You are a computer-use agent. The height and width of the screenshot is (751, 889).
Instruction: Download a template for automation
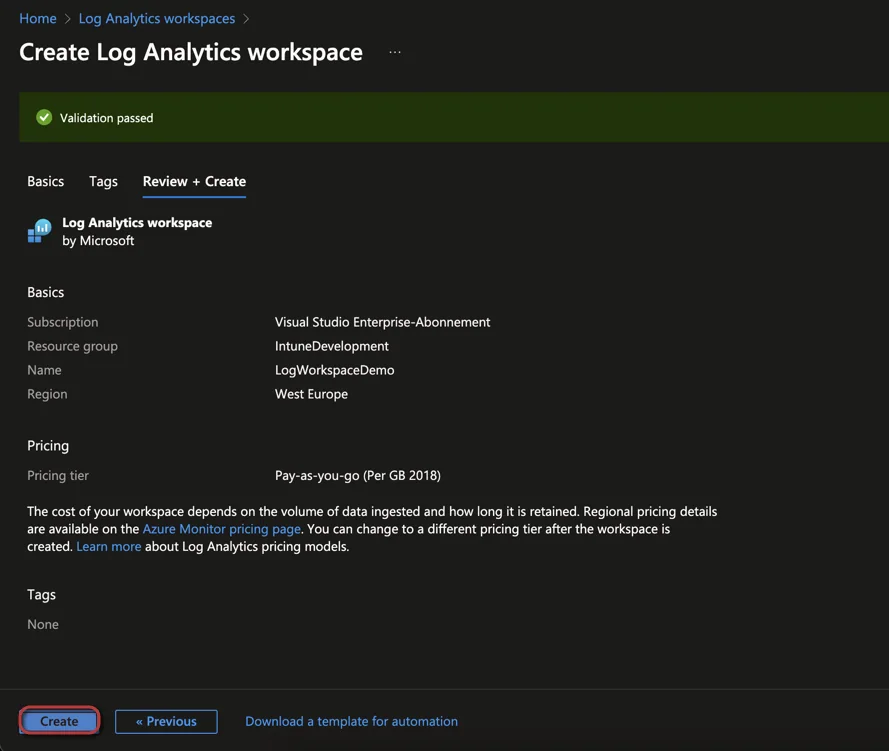click(x=352, y=722)
